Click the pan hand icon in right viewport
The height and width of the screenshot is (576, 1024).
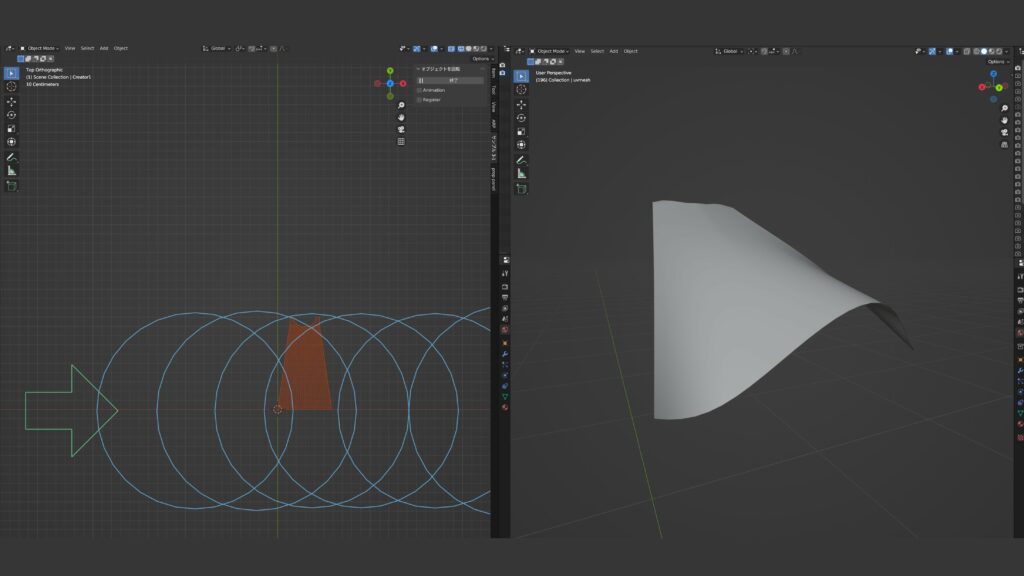(x=1003, y=120)
